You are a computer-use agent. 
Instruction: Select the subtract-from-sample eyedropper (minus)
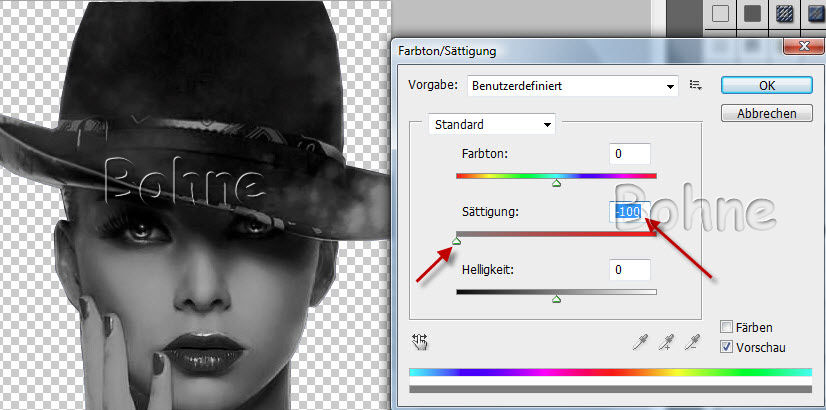690,343
